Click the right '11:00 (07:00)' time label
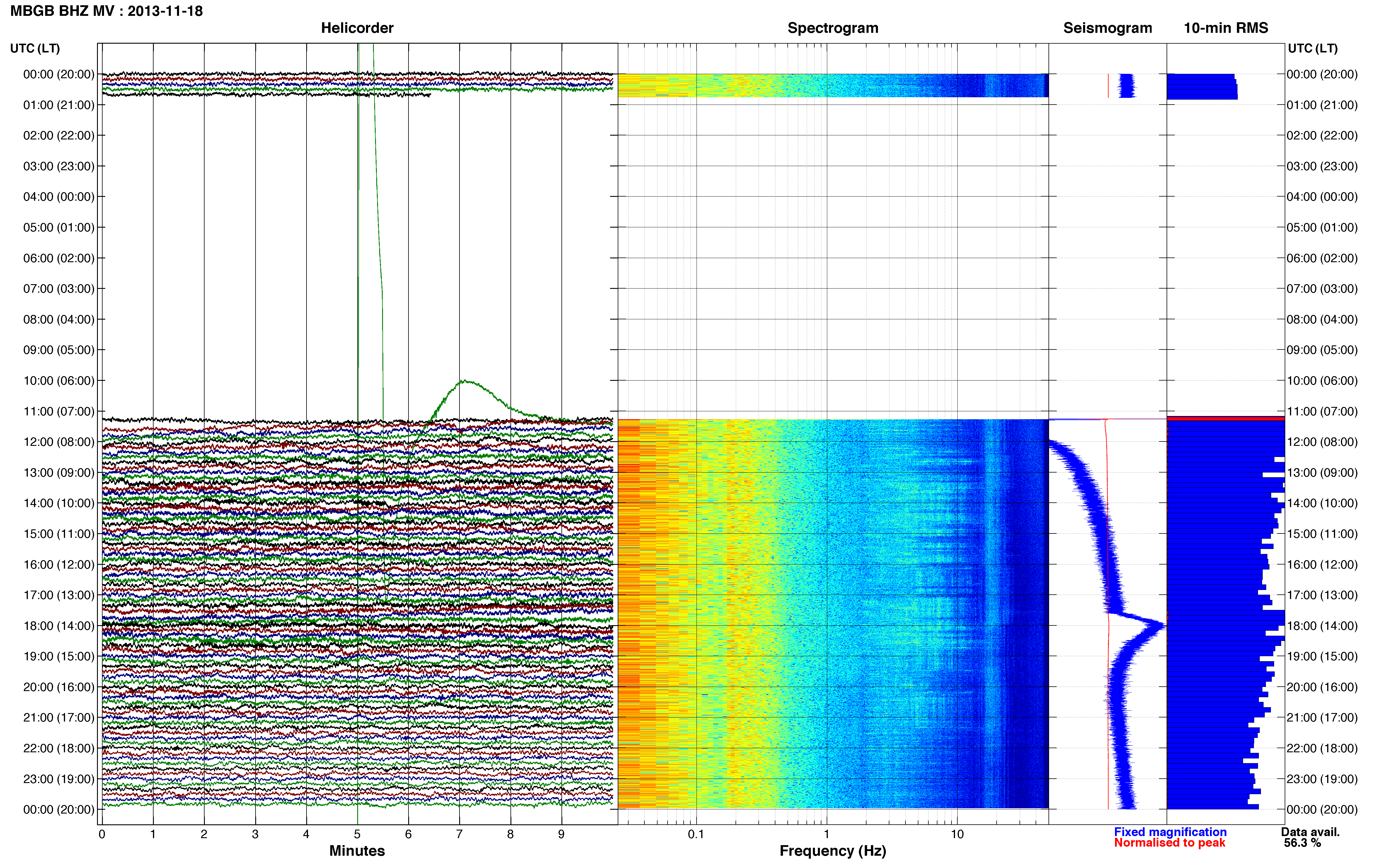Screen dimensions: 1389x868 point(1322,411)
